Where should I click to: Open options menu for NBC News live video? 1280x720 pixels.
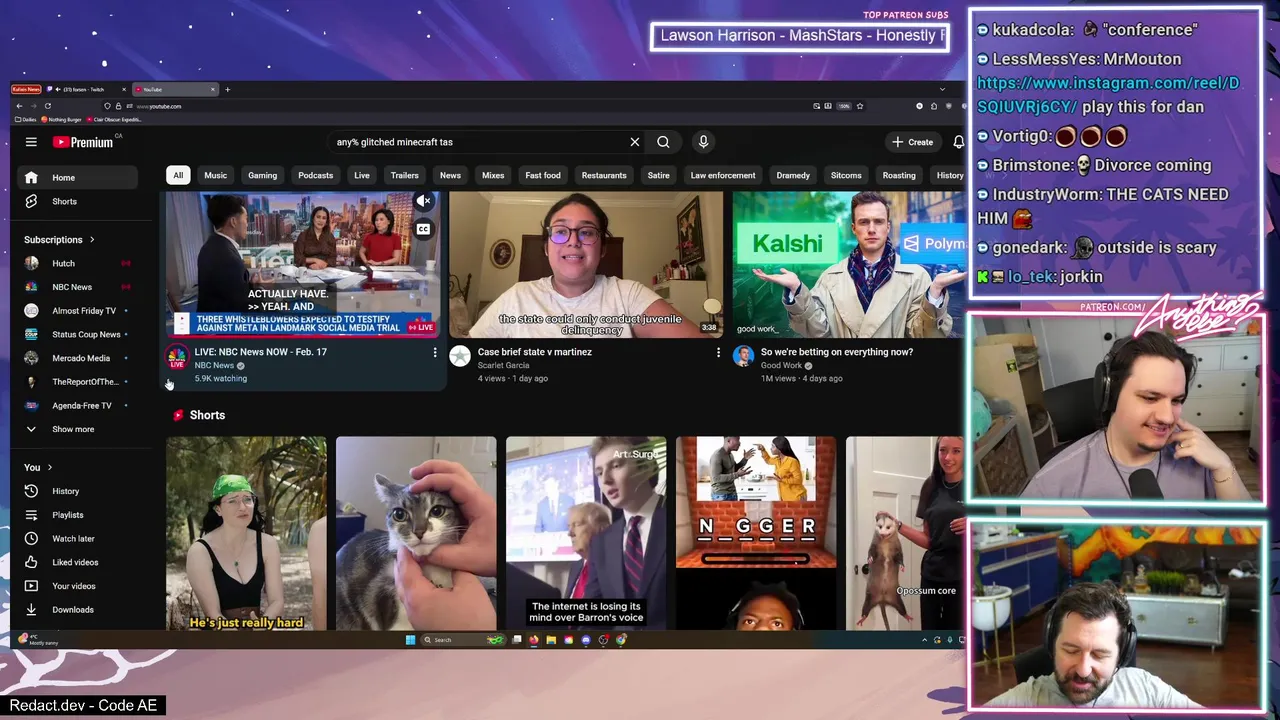tap(434, 352)
